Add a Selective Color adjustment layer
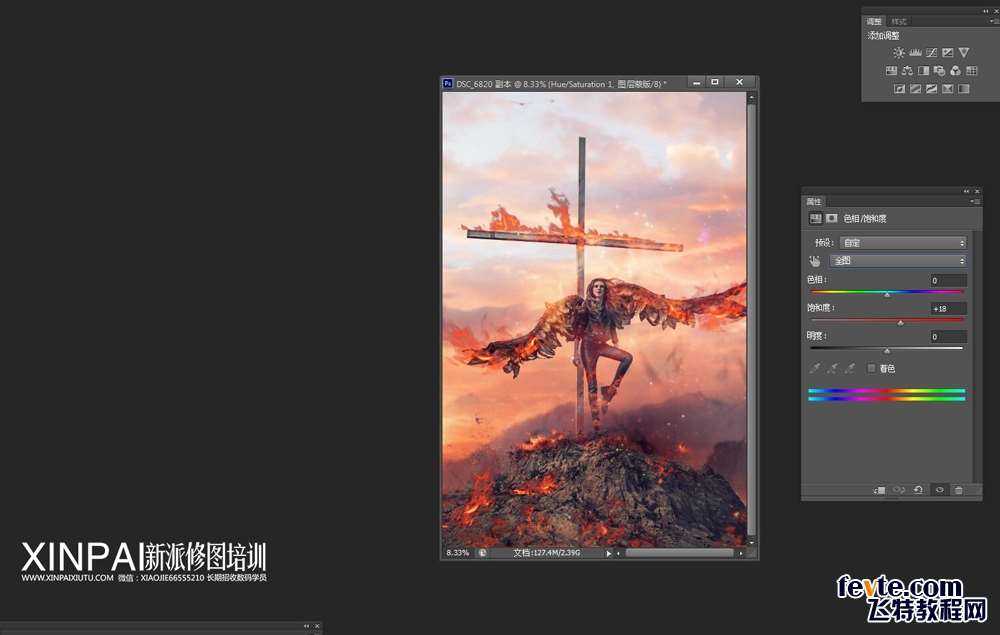 click(x=948, y=89)
